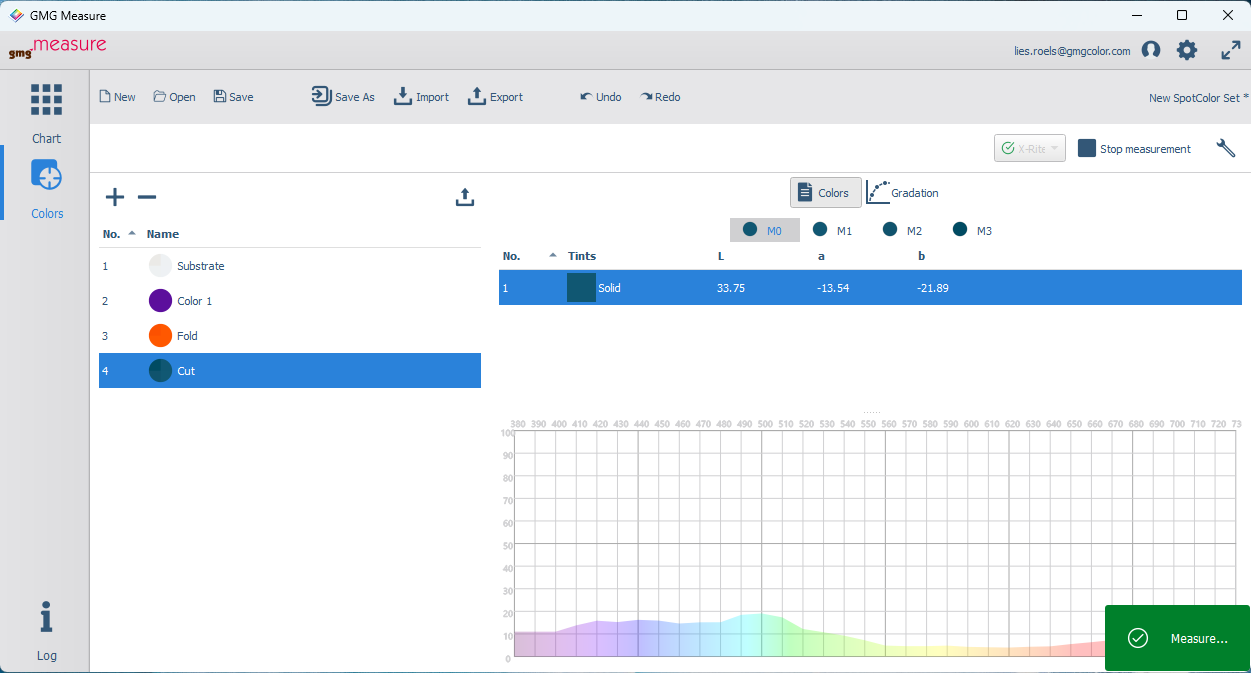1251x673 pixels.
Task: Remove selected color with minus icon
Action: tap(147, 197)
